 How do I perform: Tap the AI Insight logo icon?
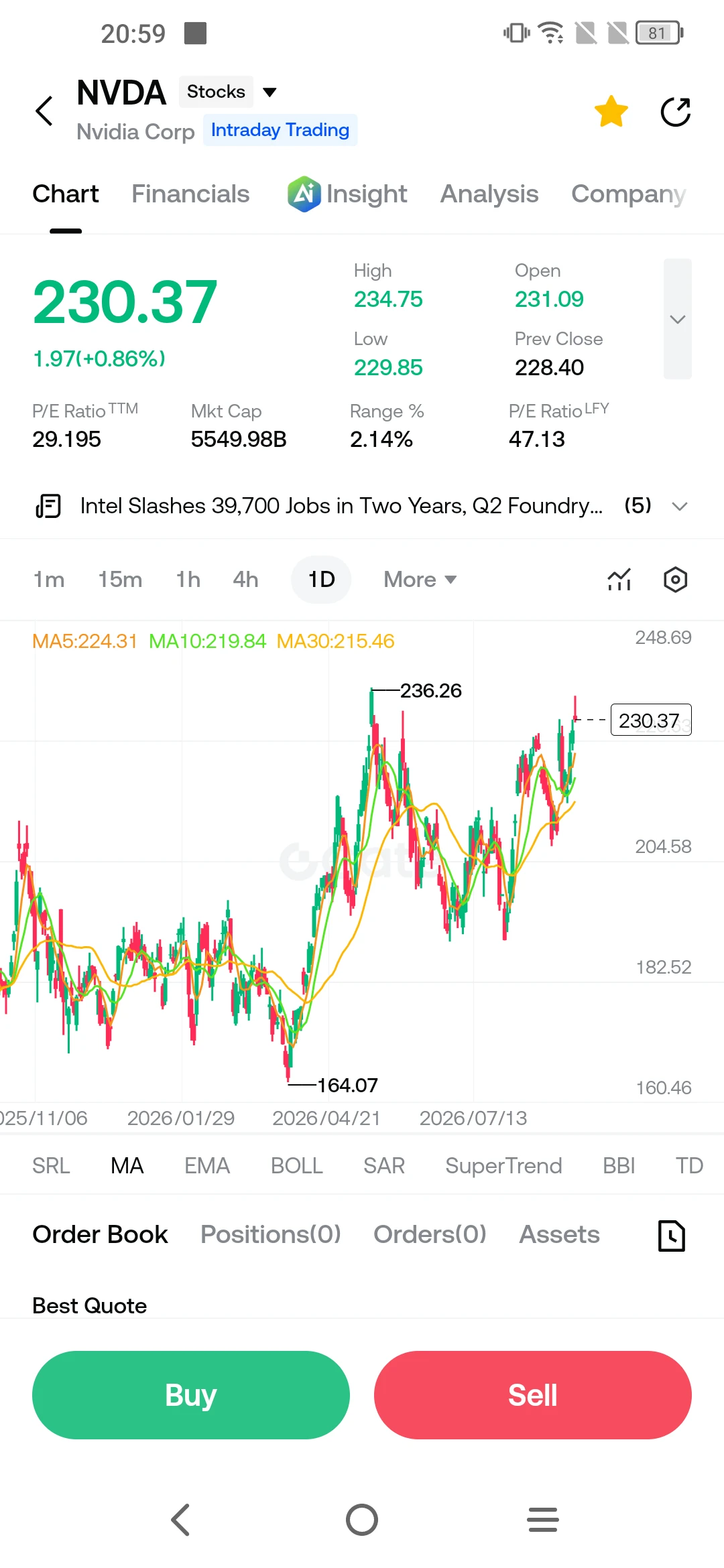pyautogui.click(x=304, y=194)
